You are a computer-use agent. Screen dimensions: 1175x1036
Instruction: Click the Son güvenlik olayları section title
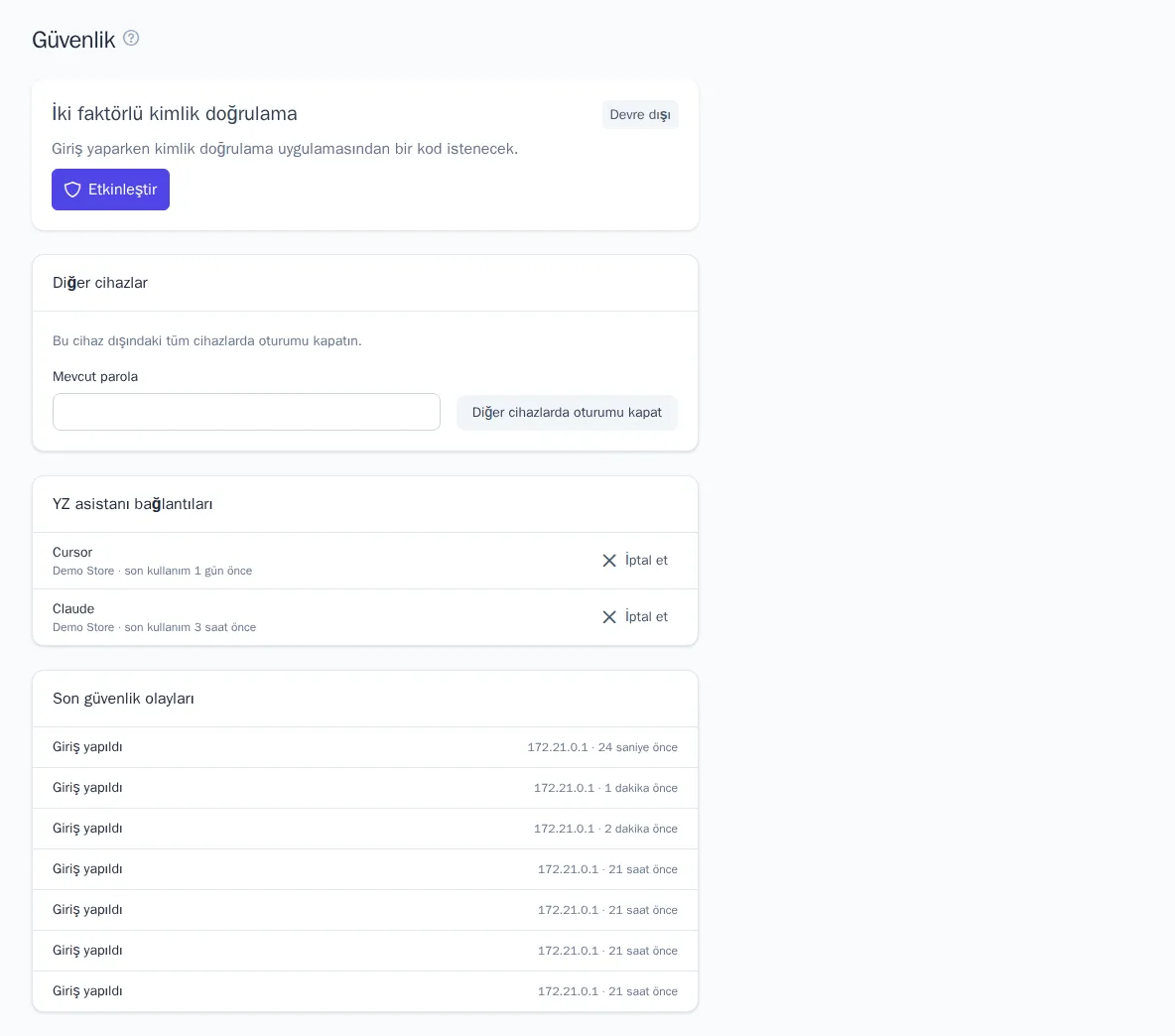123,699
